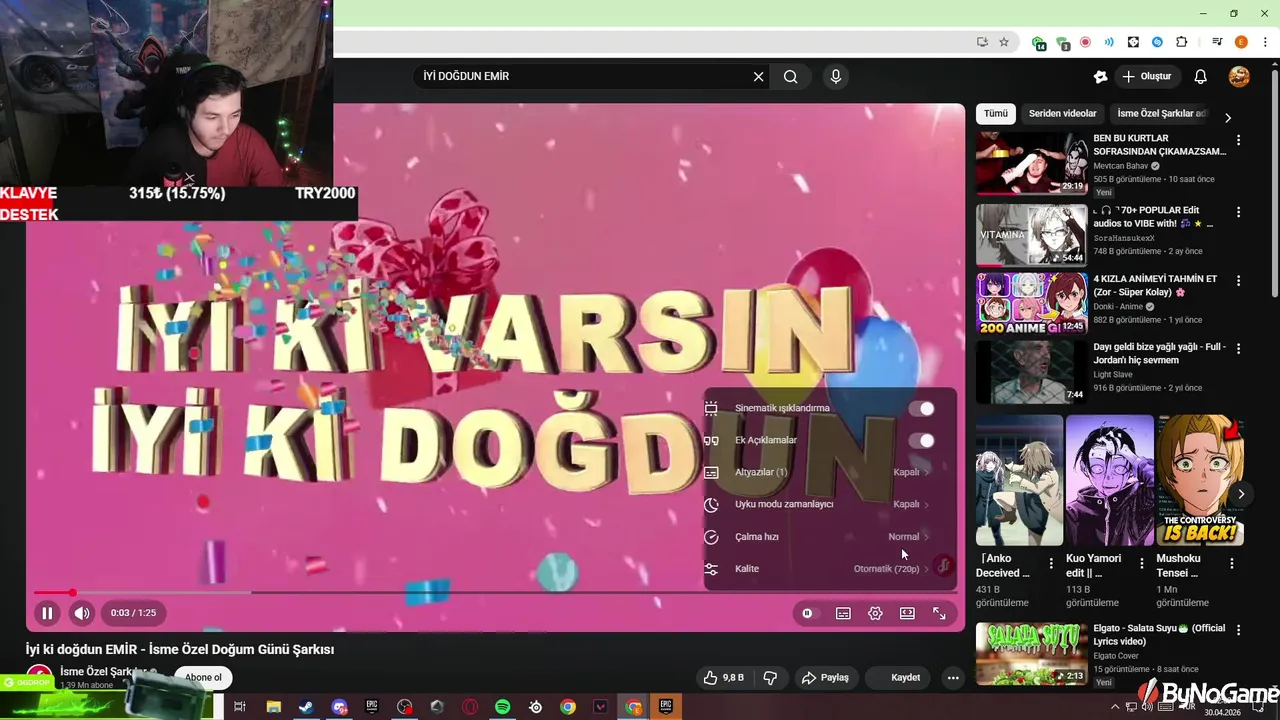Open YouTube notifications bell

1201,76
